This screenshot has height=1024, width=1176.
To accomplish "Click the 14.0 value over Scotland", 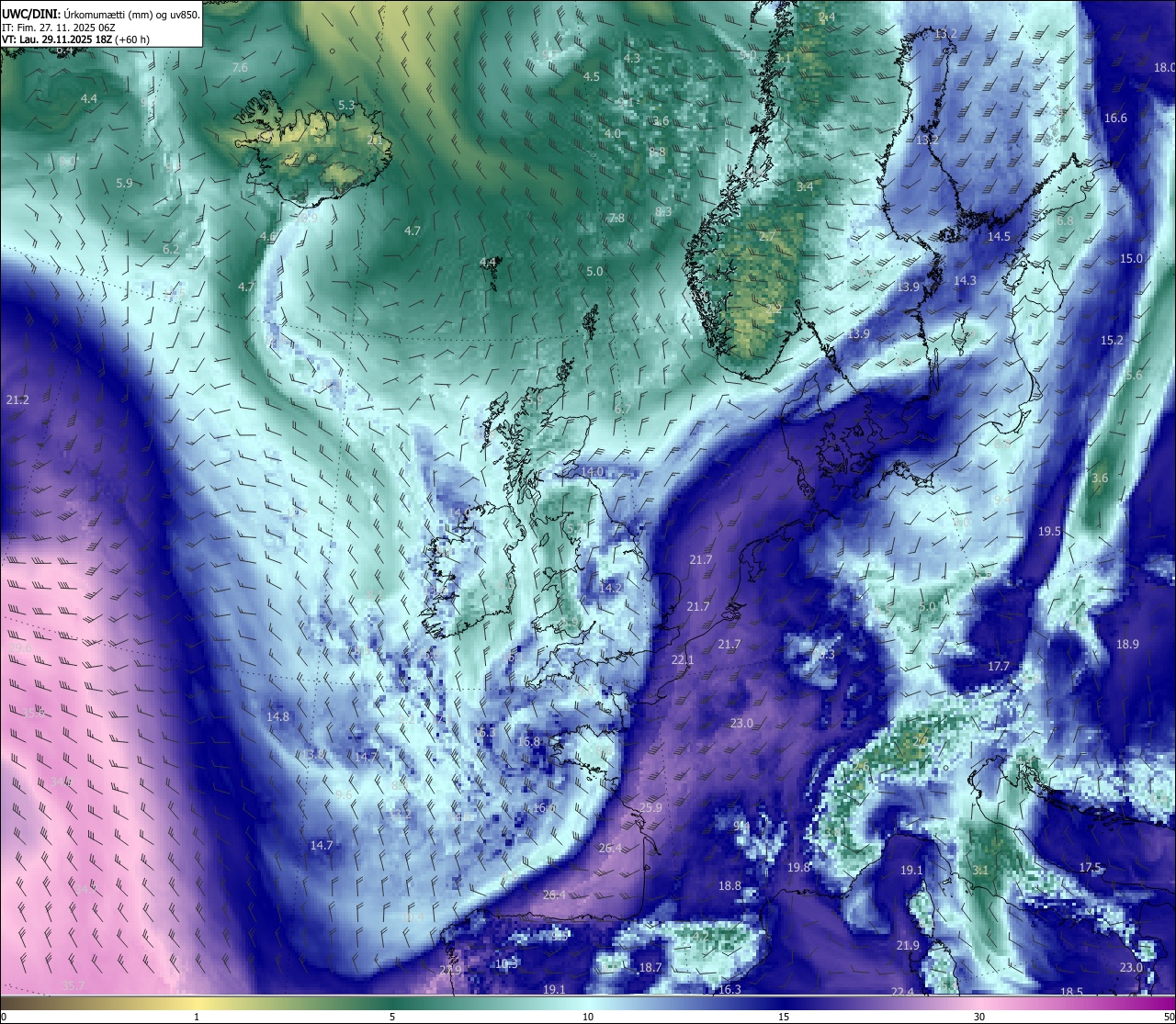I will click(593, 471).
